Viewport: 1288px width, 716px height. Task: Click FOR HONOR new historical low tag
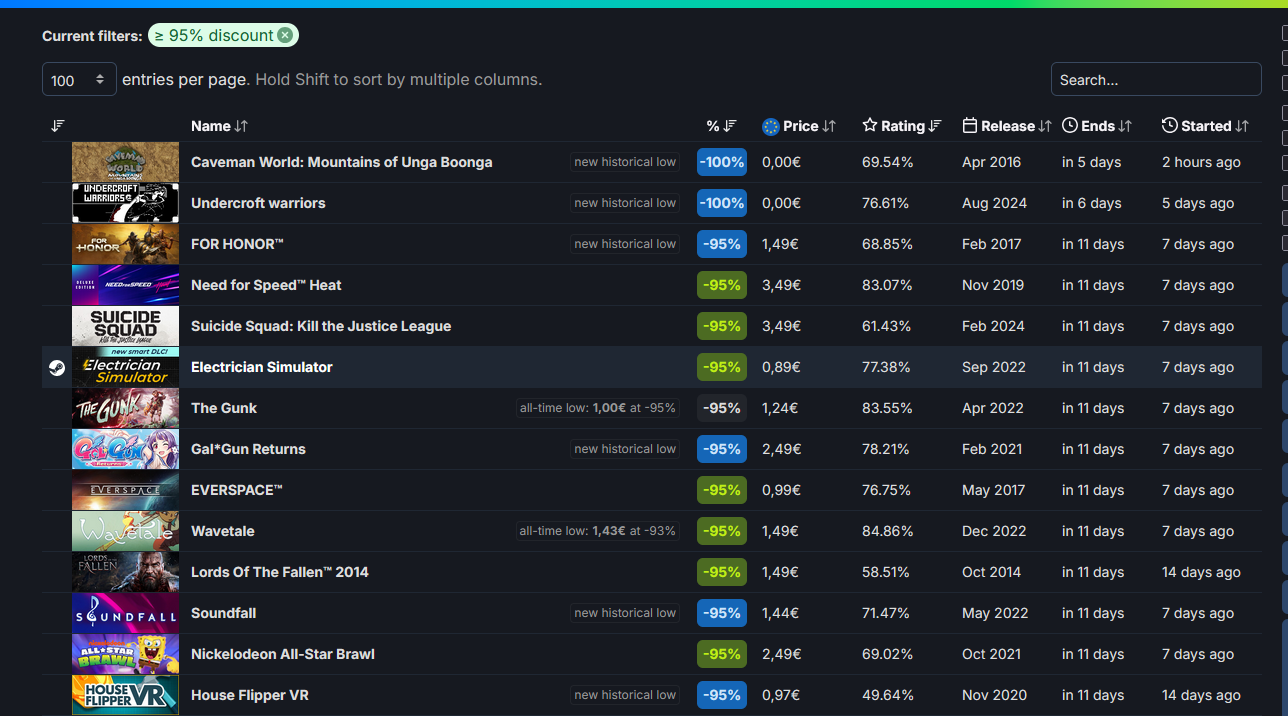625,244
